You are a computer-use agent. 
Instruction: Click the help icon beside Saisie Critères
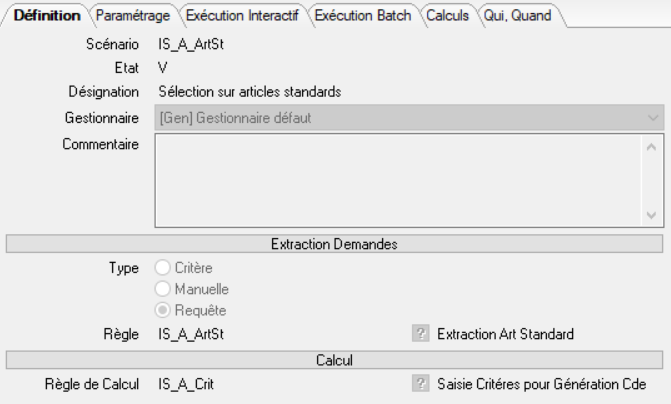(420, 382)
